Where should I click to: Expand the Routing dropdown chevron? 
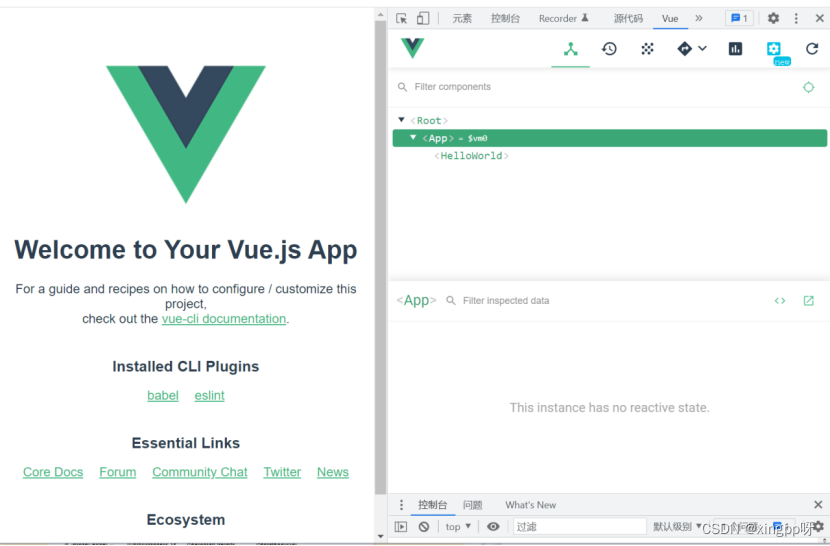(x=702, y=48)
